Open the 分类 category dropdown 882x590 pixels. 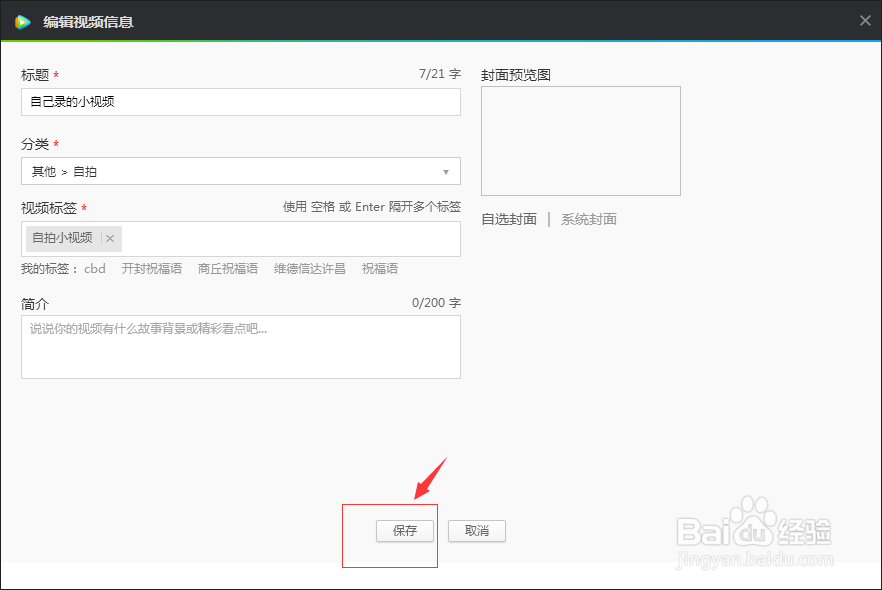[x=240, y=171]
